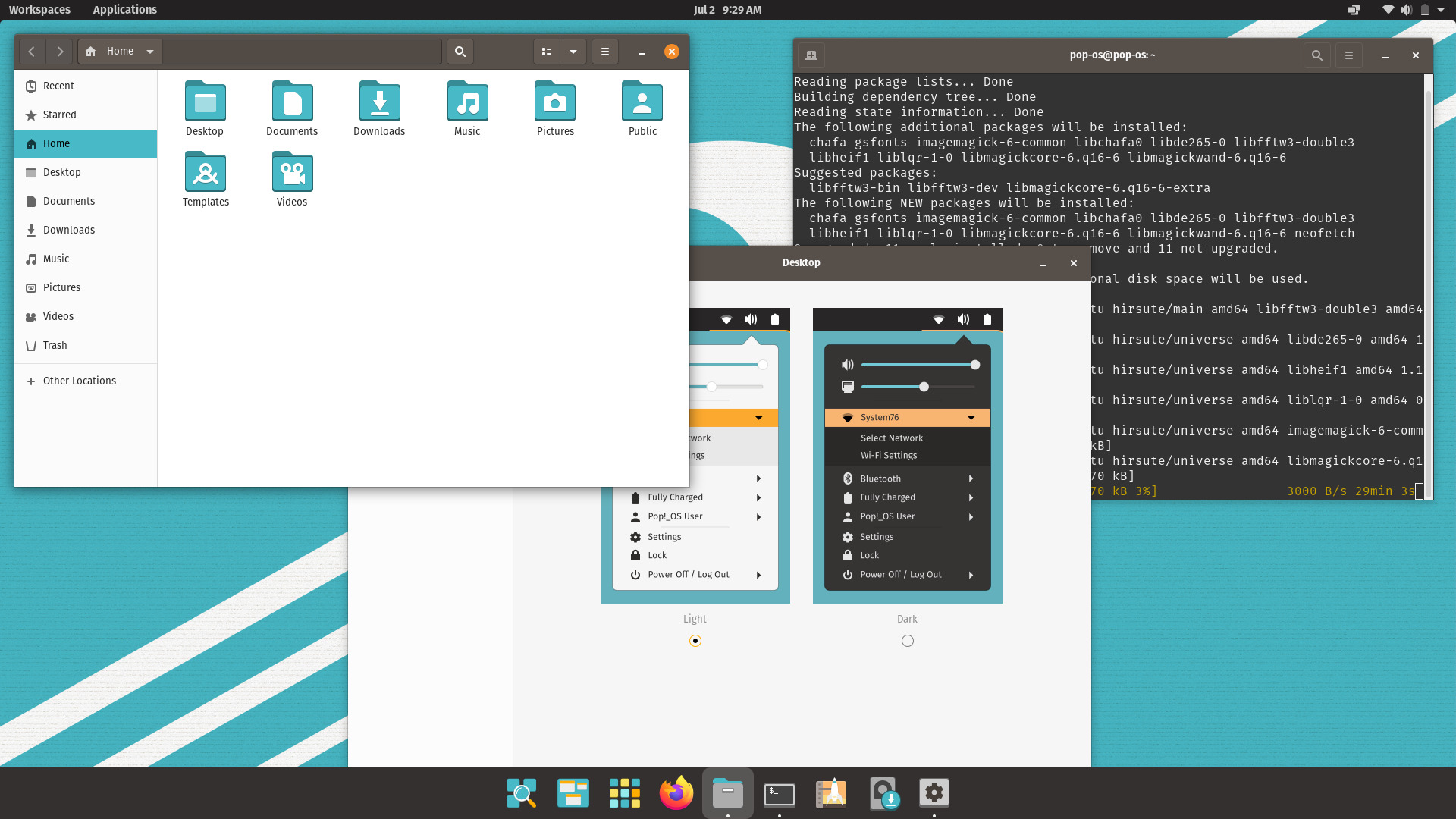This screenshot has height=819, width=1456.
Task: Open the terminal icon in the dock
Action: [x=780, y=792]
